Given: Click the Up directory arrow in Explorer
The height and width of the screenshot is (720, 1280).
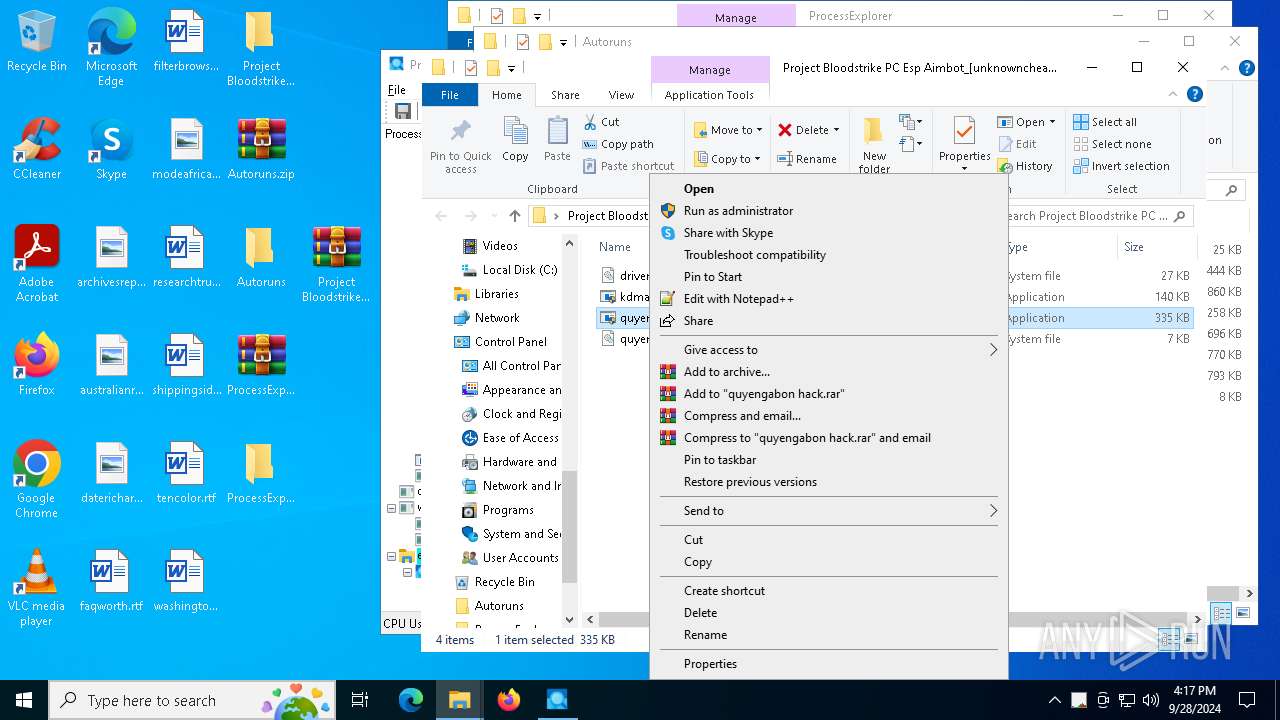Looking at the screenshot, I should coord(514,216).
